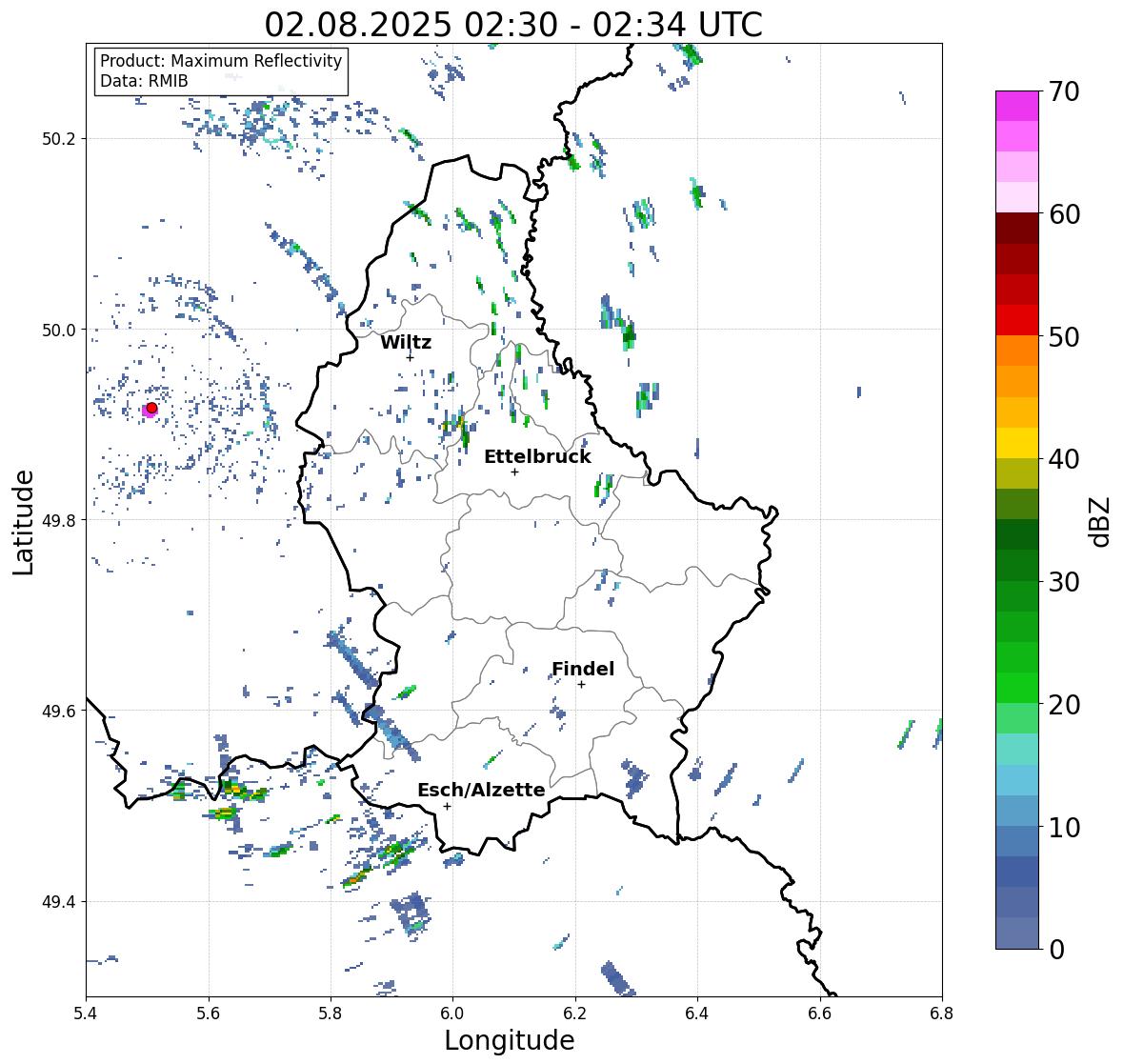Click the 'Data: RMIB' legend text
Screen dimensions: 1123x1064
144,81
